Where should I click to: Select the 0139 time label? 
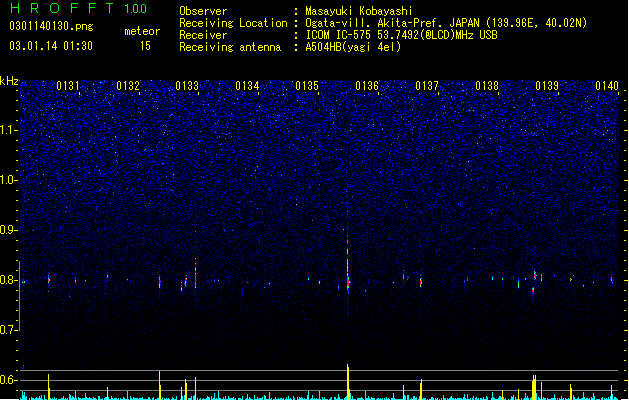tap(547, 86)
